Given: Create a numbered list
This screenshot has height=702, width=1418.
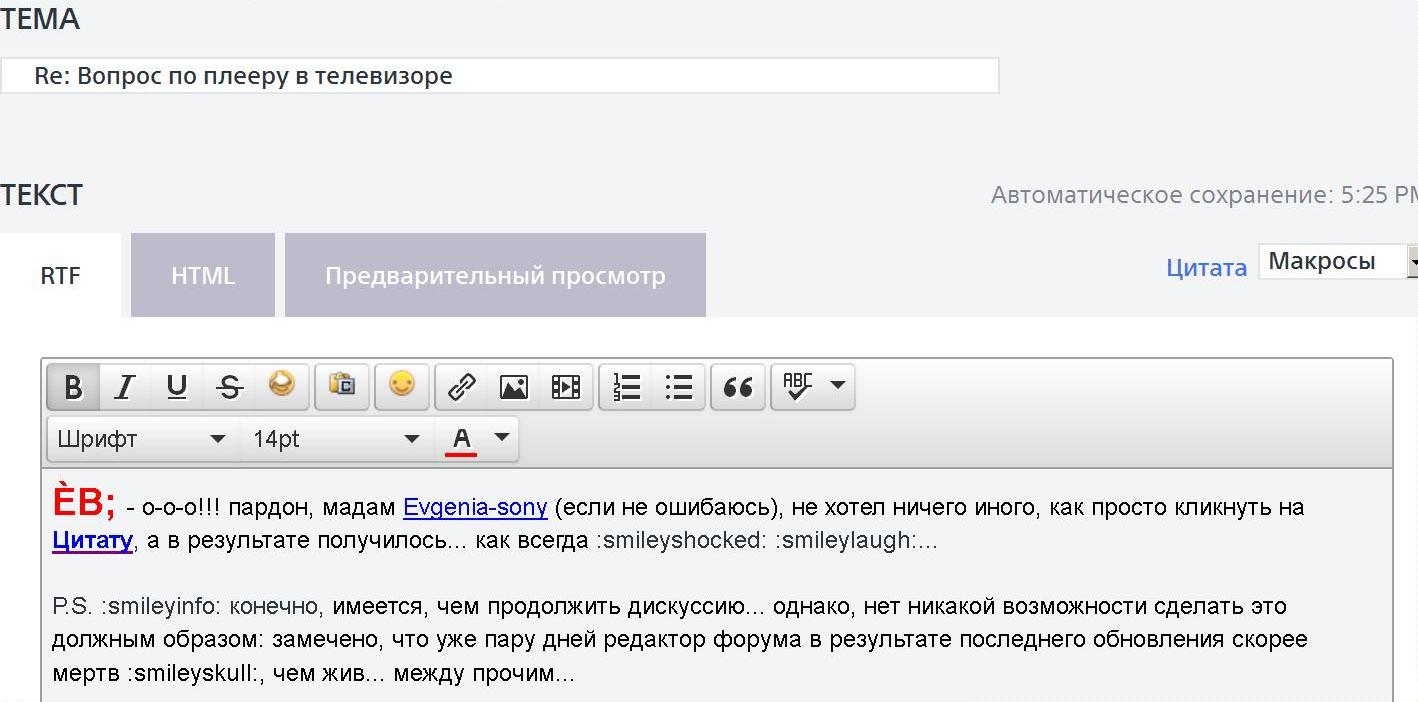Looking at the screenshot, I should (627, 387).
